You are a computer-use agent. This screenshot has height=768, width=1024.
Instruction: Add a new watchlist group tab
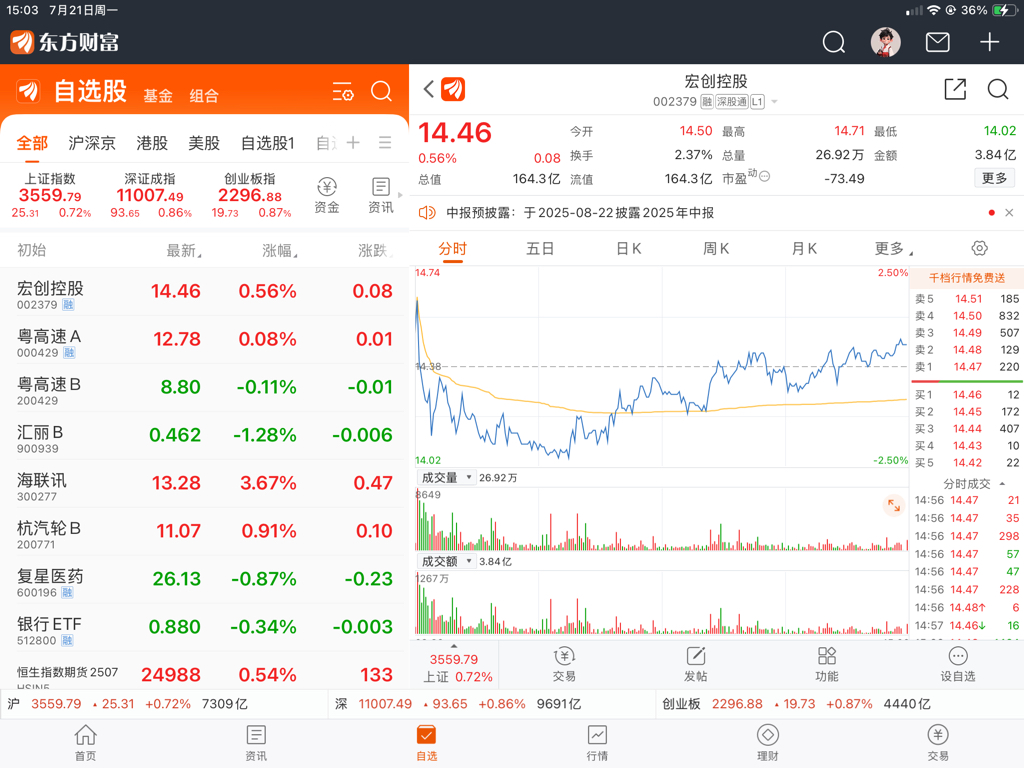click(x=353, y=142)
